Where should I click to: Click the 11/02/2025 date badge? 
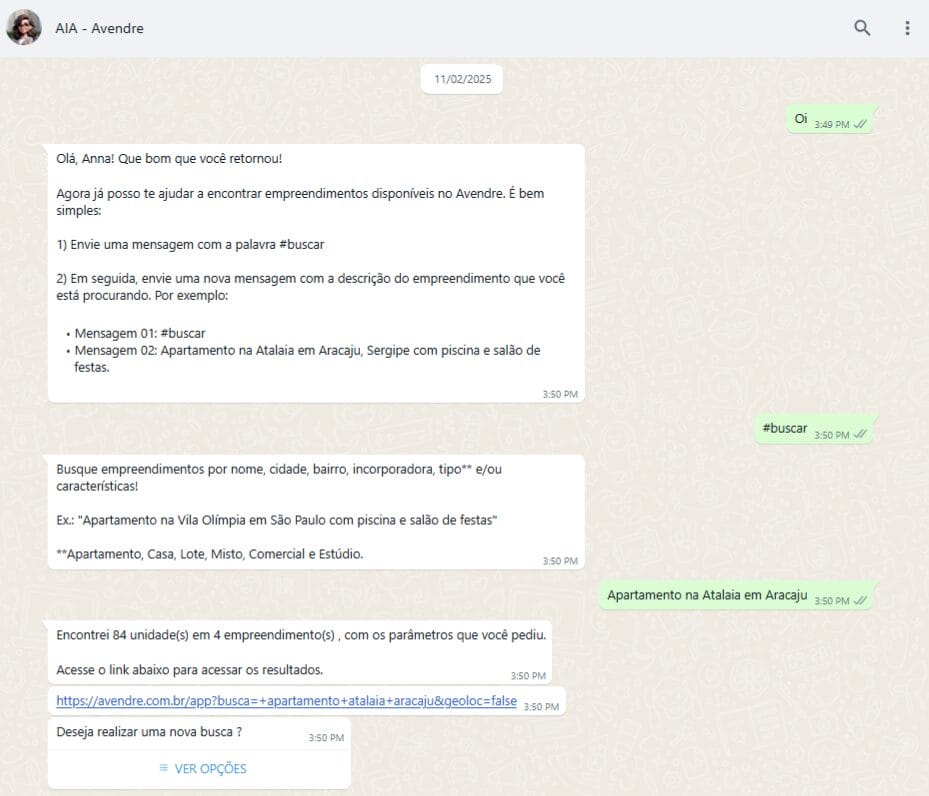click(462, 79)
